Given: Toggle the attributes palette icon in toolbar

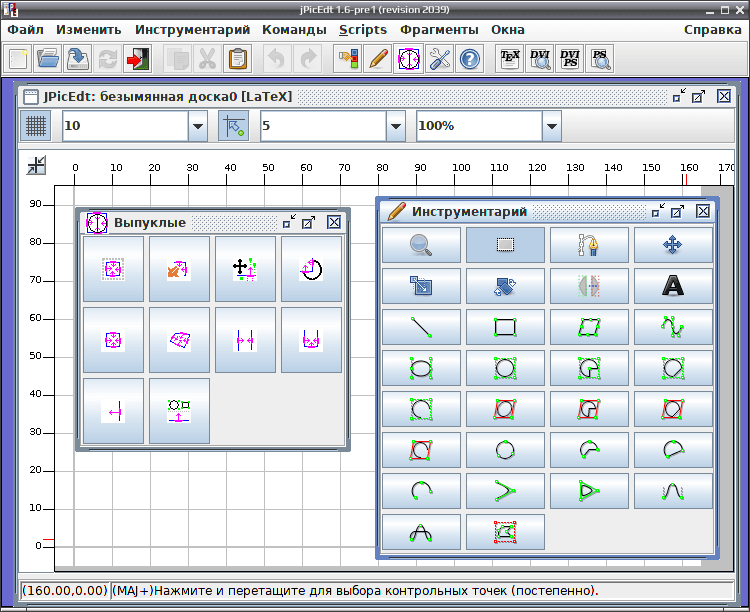Looking at the screenshot, I should (348, 59).
